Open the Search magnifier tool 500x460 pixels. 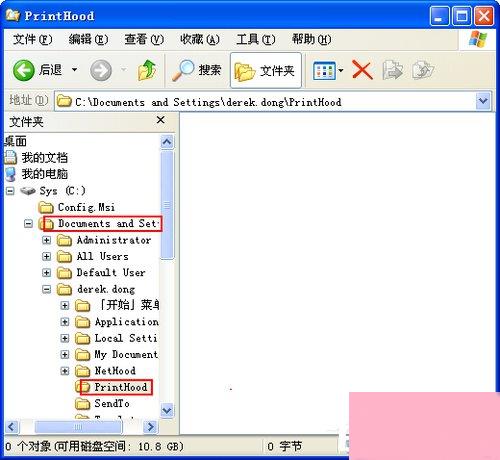pos(197,70)
